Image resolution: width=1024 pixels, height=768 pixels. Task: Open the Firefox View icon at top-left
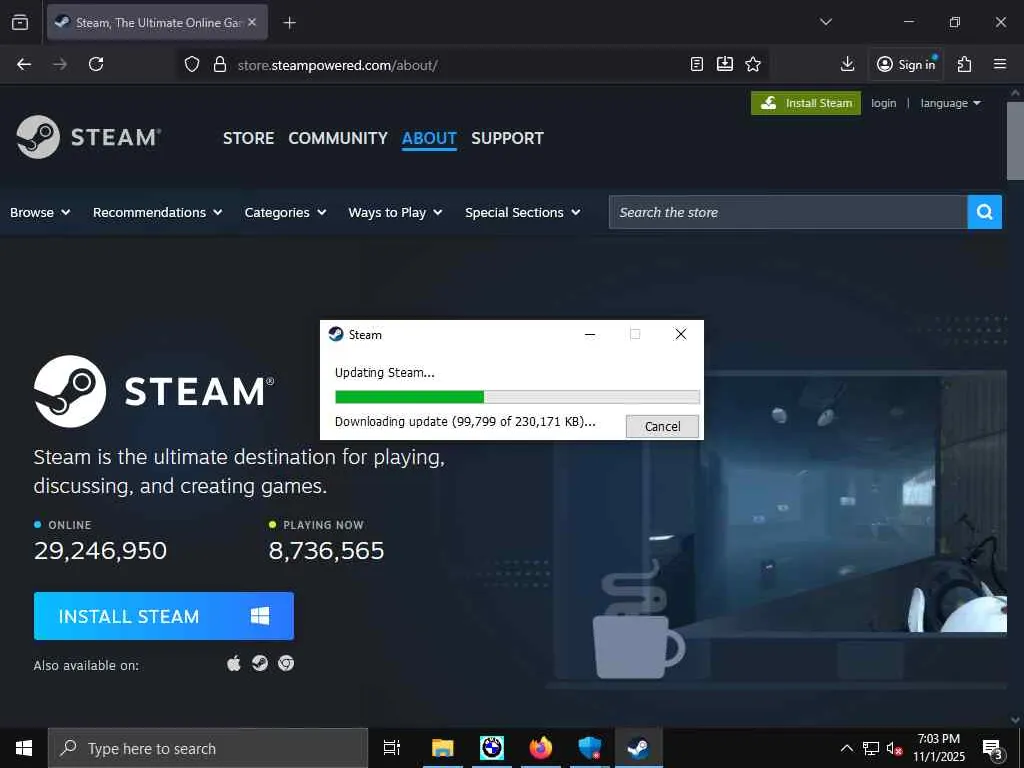(20, 22)
